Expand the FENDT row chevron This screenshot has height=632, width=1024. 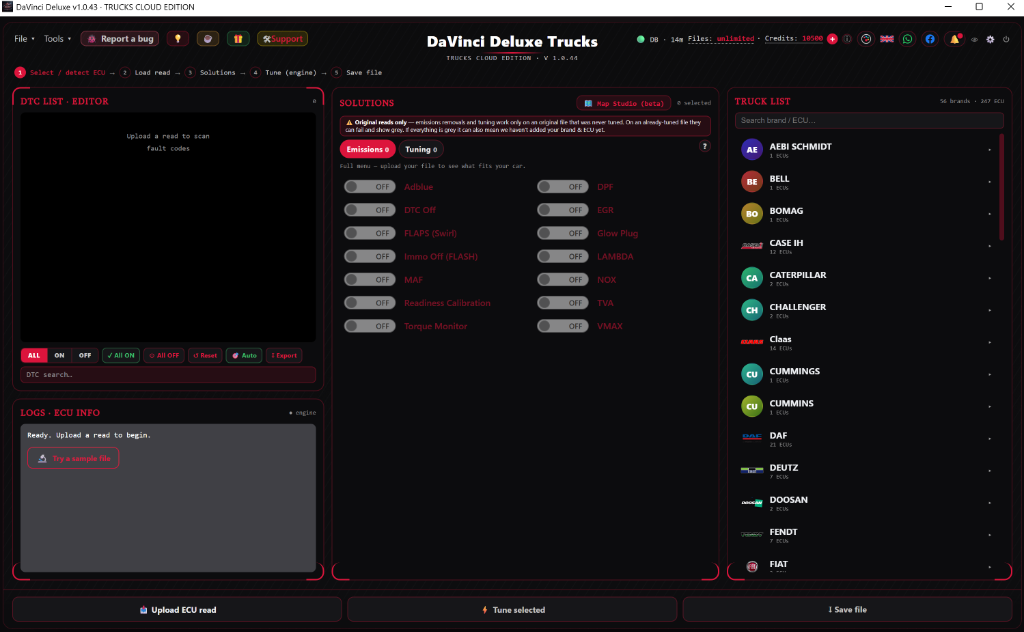click(x=989, y=535)
